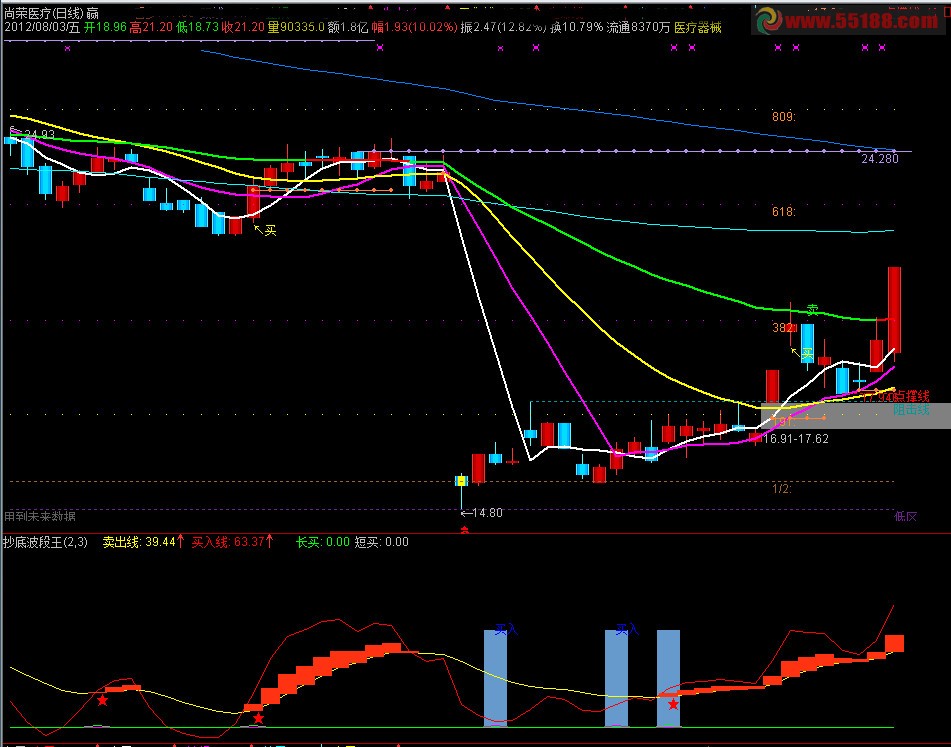
Task: Click the stock title 尚荣医疗(日线)
Action: [x=43, y=13]
